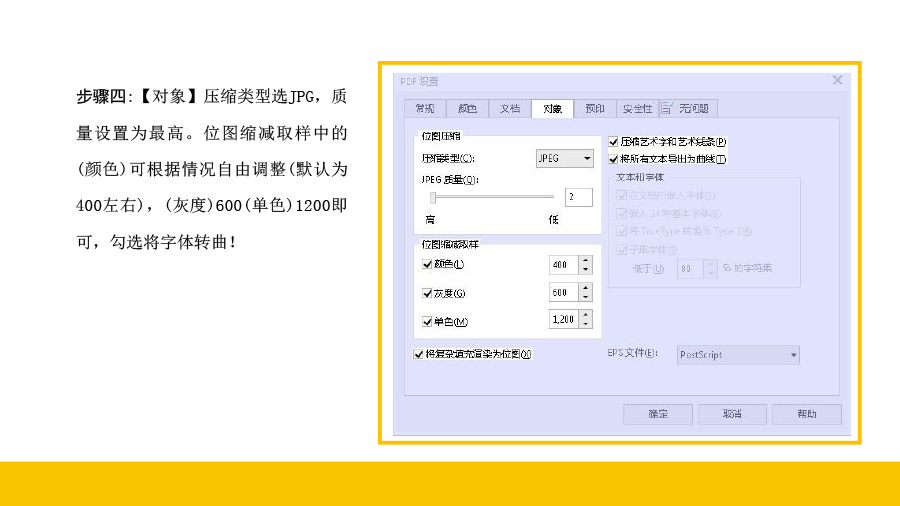
Task: Open the 颜色 tab
Action: click(x=467, y=109)
